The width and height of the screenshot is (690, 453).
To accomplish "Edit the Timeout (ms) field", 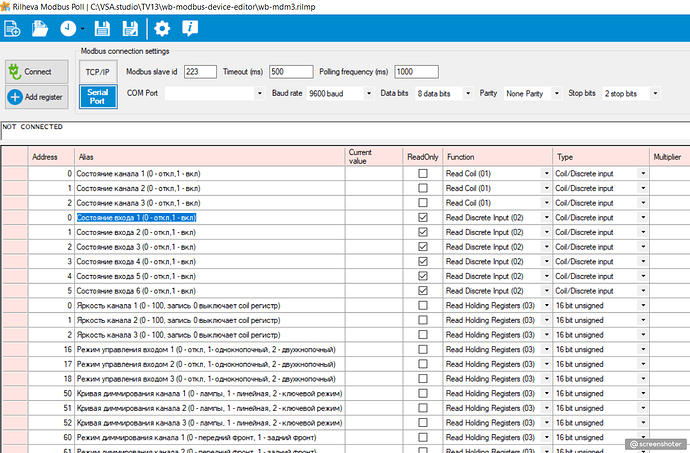I will point(291,72).
